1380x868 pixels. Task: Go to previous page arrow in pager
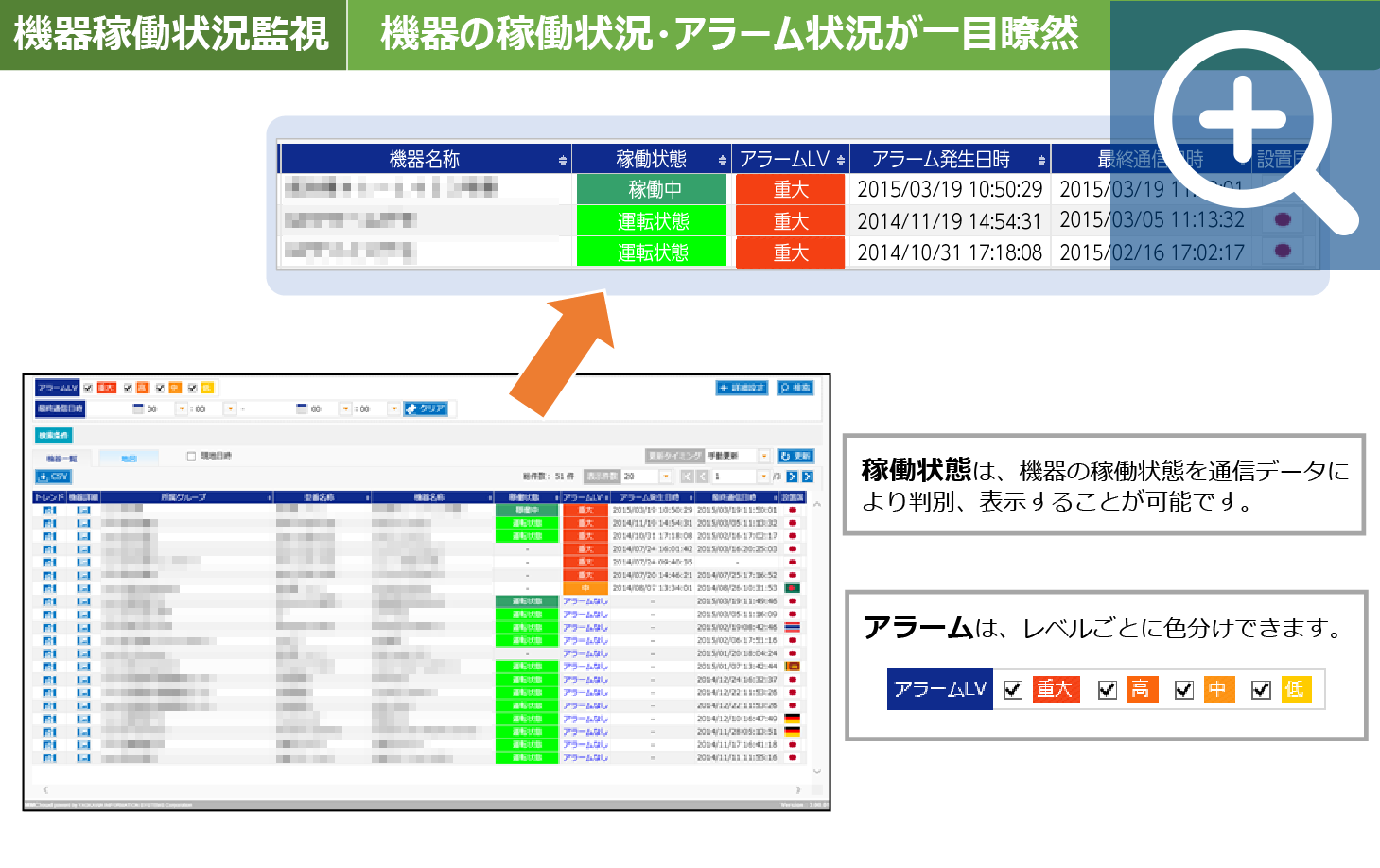tap(702, 477)
